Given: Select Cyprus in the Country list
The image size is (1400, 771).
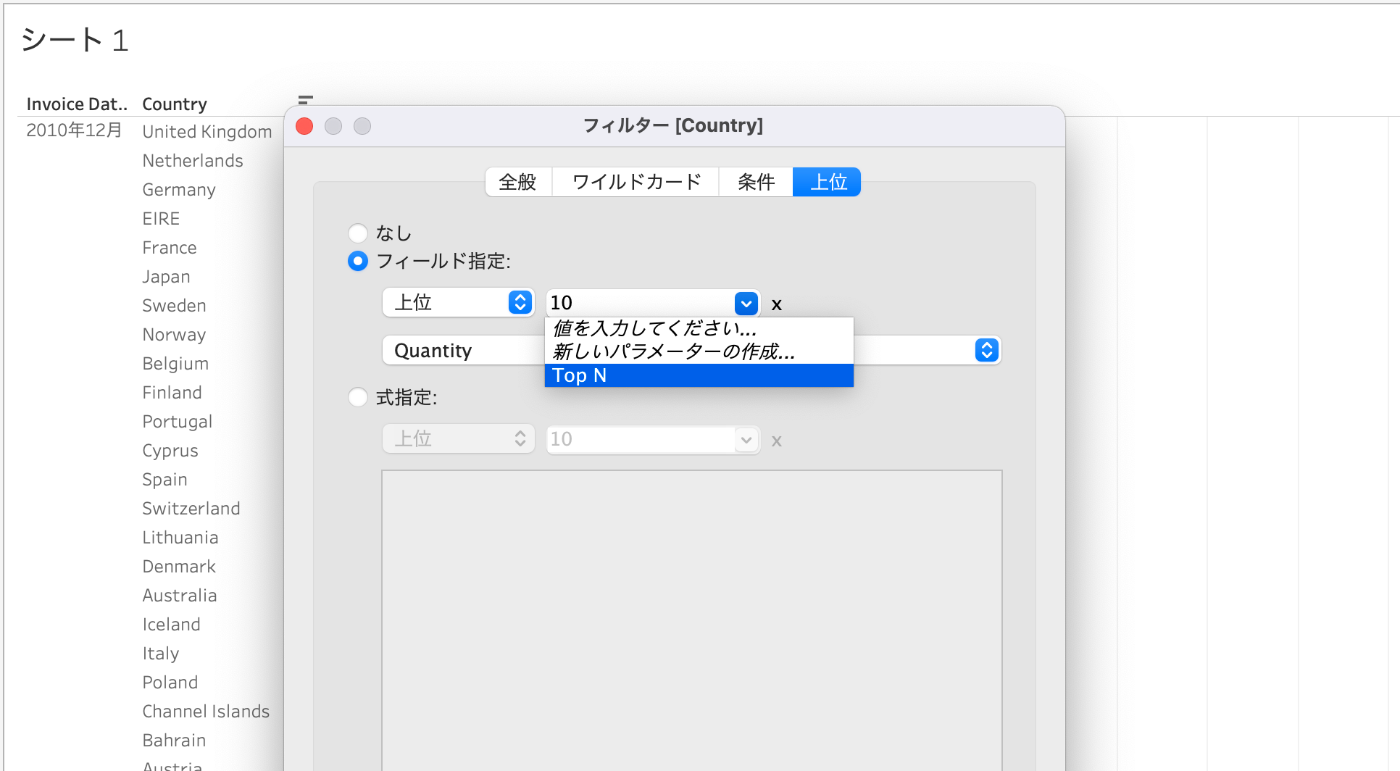Looking at the screenshot, I should click(x=170, y=451).
